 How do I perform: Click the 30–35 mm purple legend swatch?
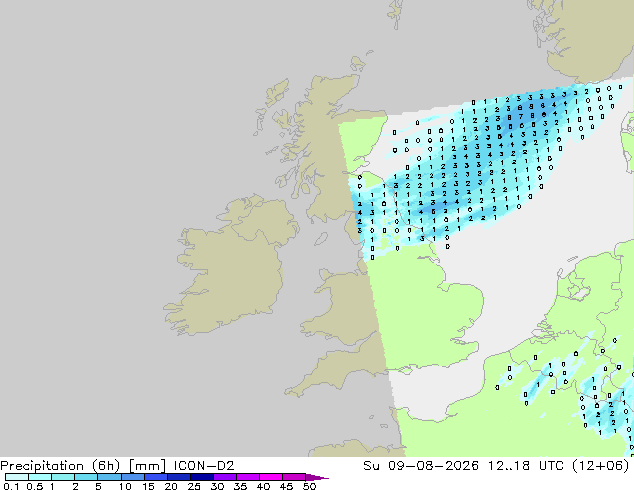pos(224,477)
